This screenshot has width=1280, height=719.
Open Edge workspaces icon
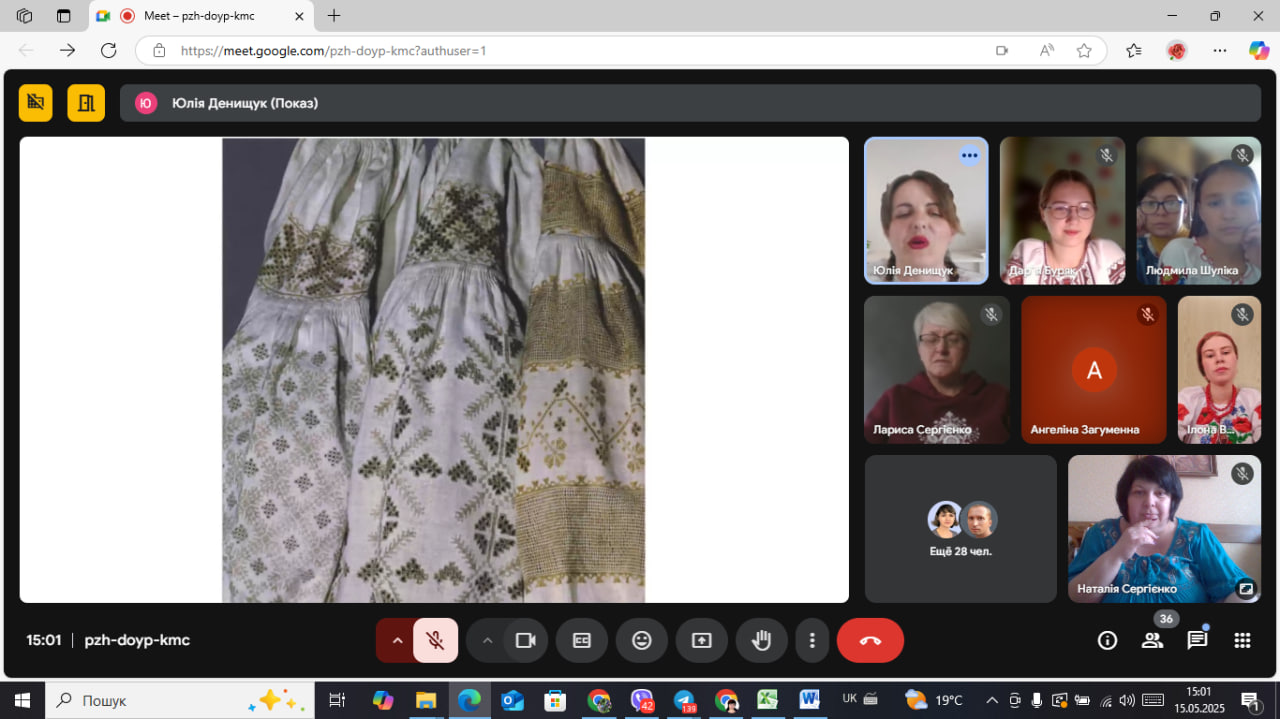coord(25,16)
